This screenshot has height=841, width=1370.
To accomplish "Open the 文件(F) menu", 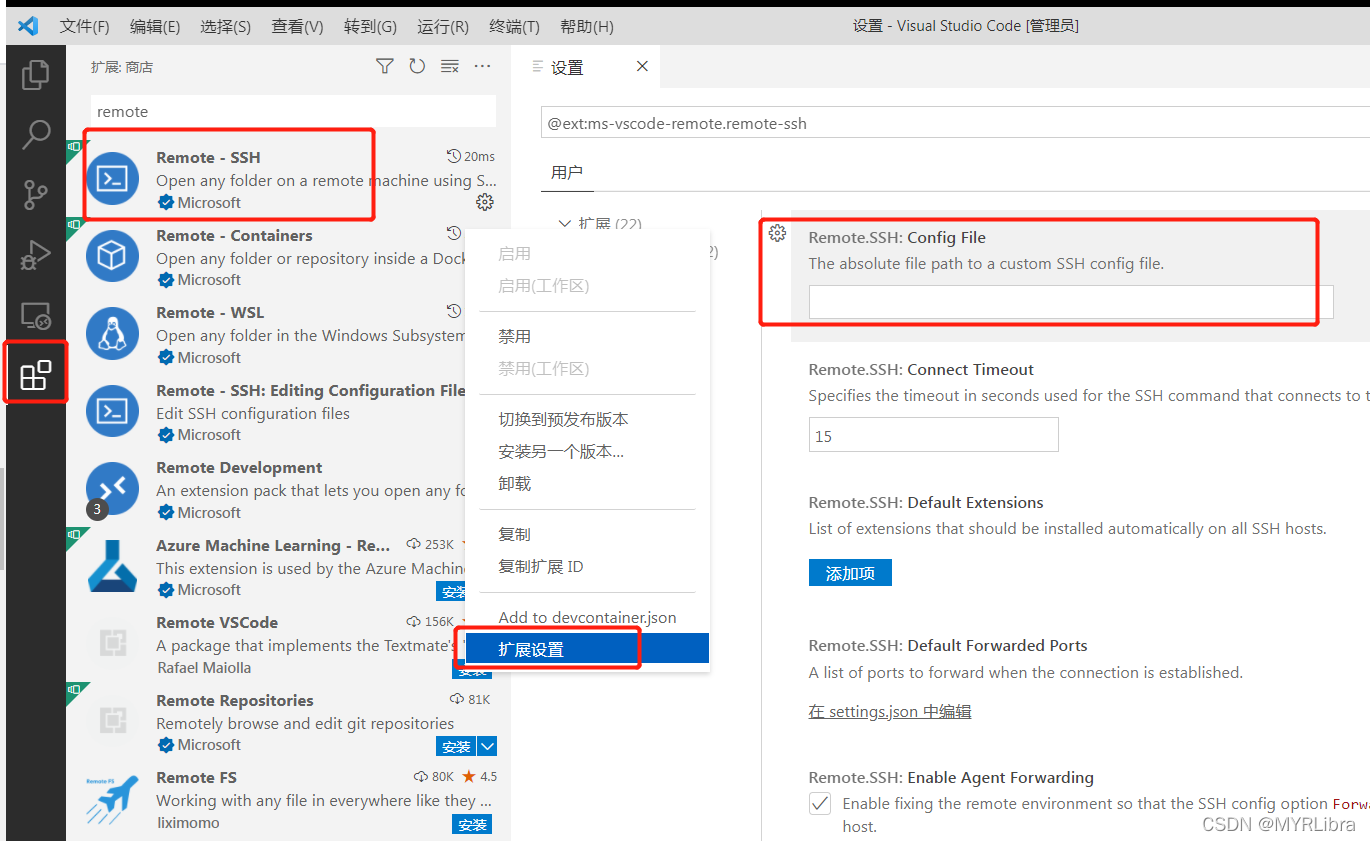I will tap(84, 26).
